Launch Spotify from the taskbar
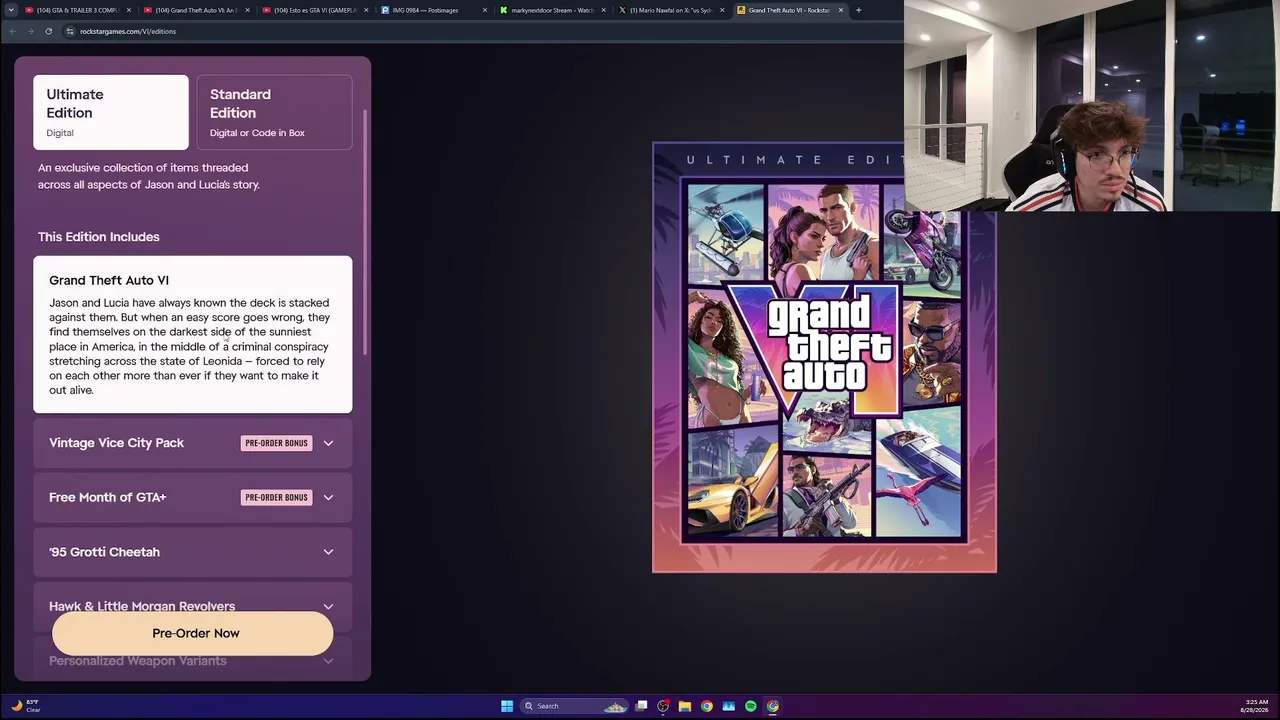 click(751, 706)
